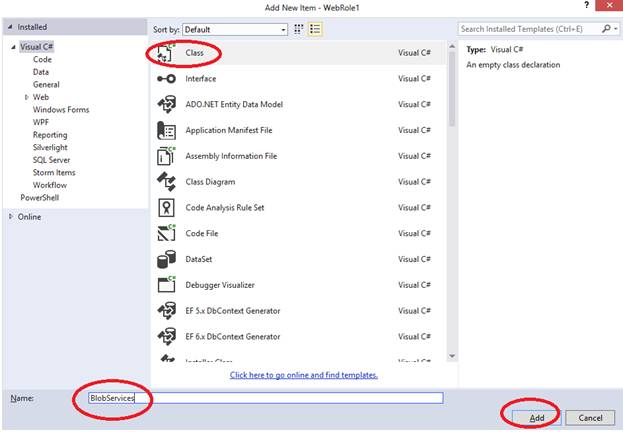
Task: Close the Add New Item dialog
Action: 609,5
